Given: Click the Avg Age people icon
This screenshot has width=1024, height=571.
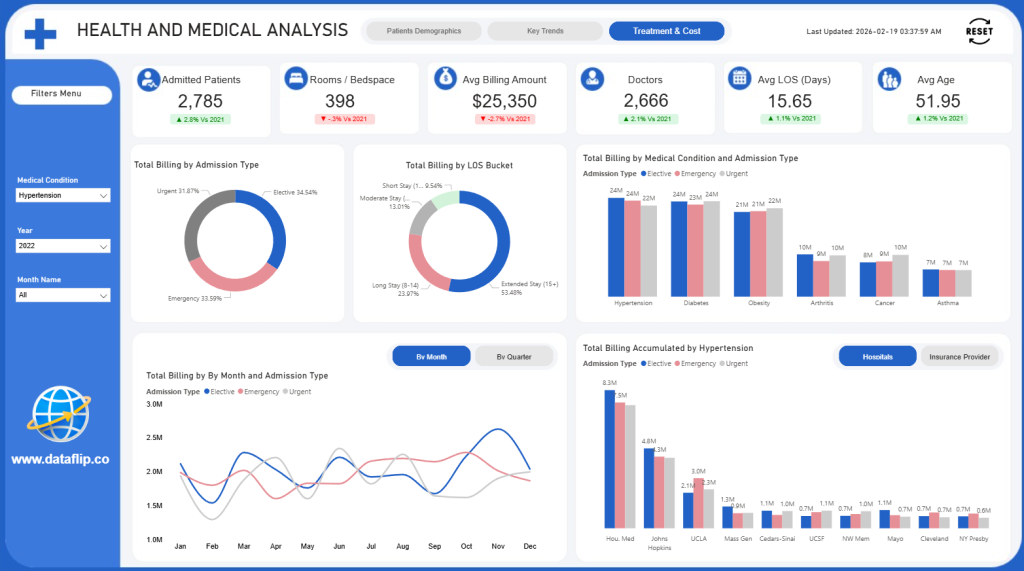Looking at the screenshot, I should pos(888,79).
